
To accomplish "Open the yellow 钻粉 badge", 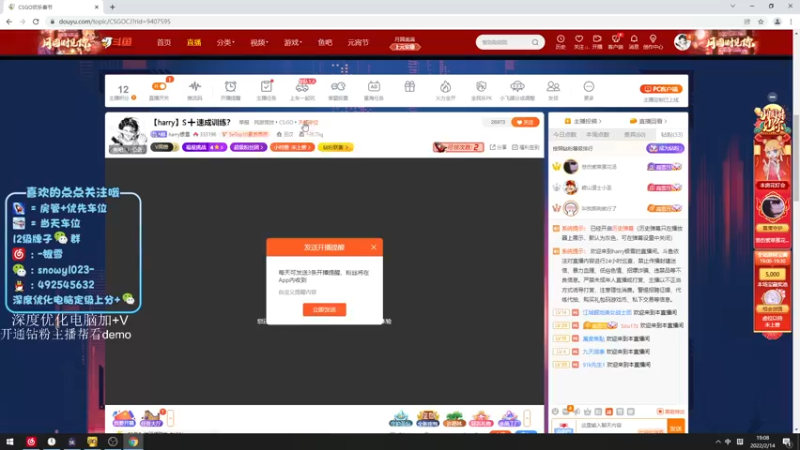I will (x=335, y=147).
